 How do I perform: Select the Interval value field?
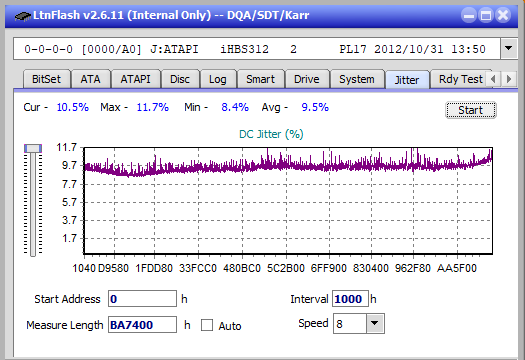350,299
